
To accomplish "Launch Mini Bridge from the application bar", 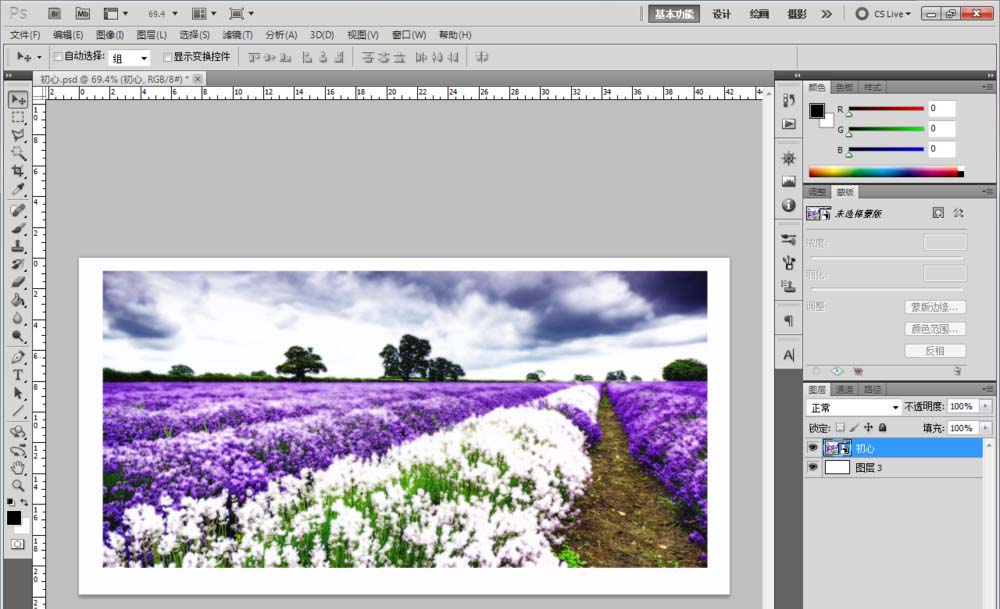I will [82, 13].
